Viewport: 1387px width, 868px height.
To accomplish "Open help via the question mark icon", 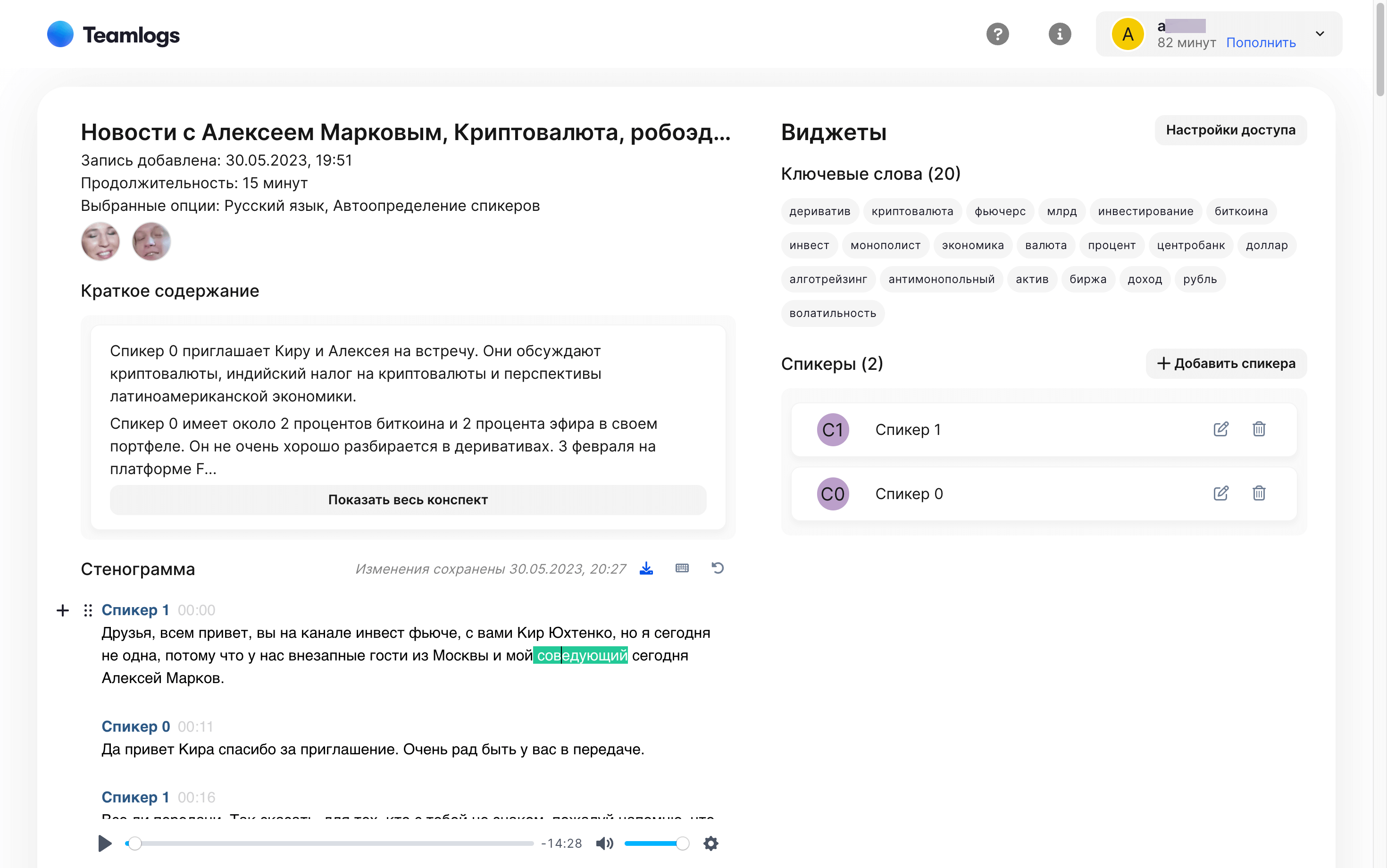I will click(x=998, y=34).
